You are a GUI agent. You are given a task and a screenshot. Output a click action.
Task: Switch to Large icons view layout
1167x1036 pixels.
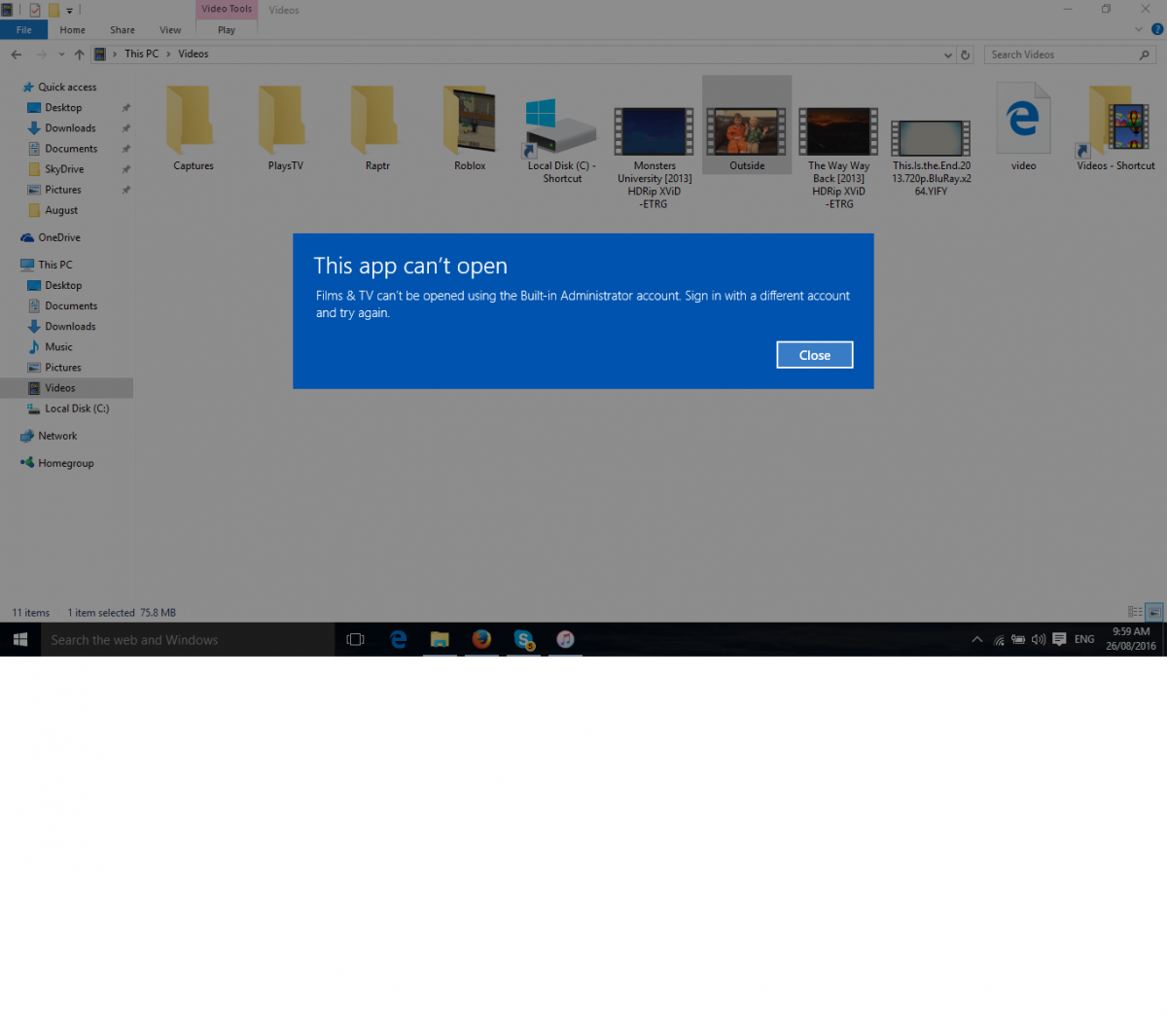coord(1153,612)
